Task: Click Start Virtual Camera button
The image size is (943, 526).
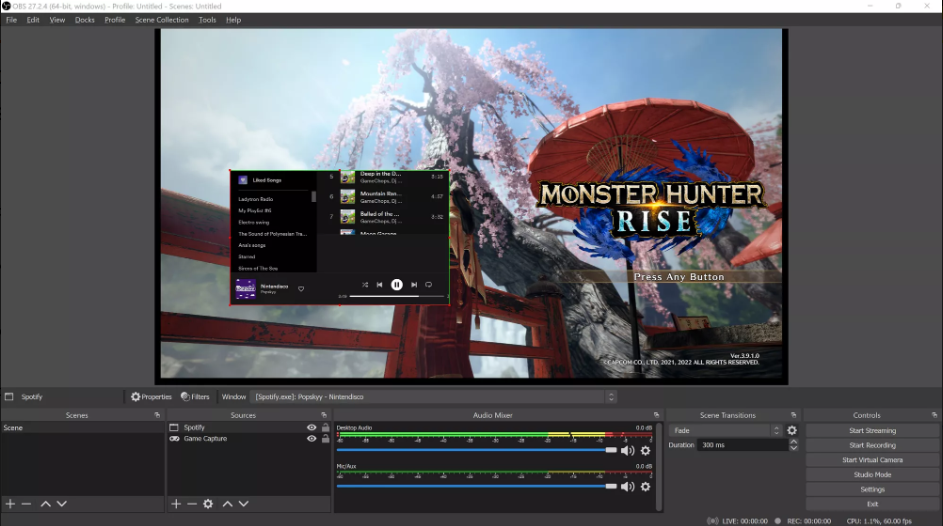Action: [872, 460]
